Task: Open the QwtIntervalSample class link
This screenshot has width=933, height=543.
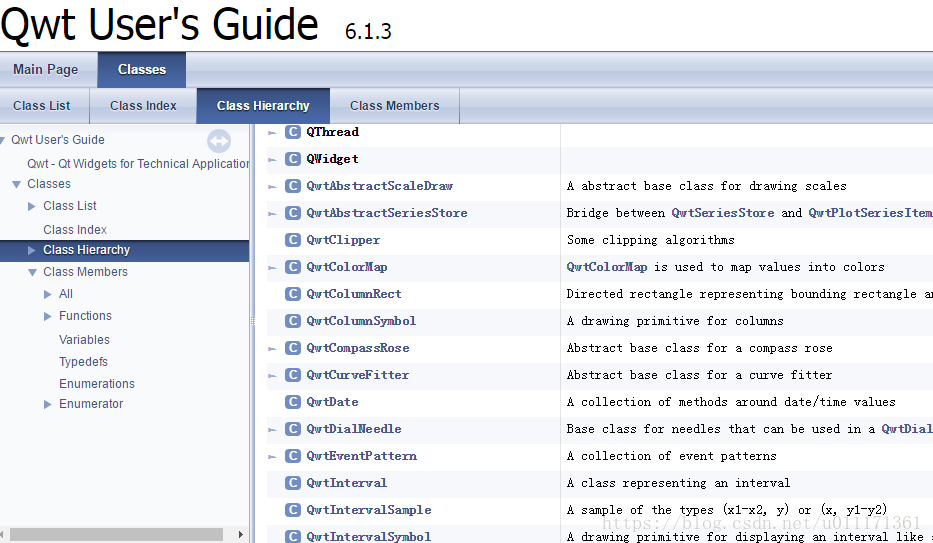Action: [x=369, y=510]
